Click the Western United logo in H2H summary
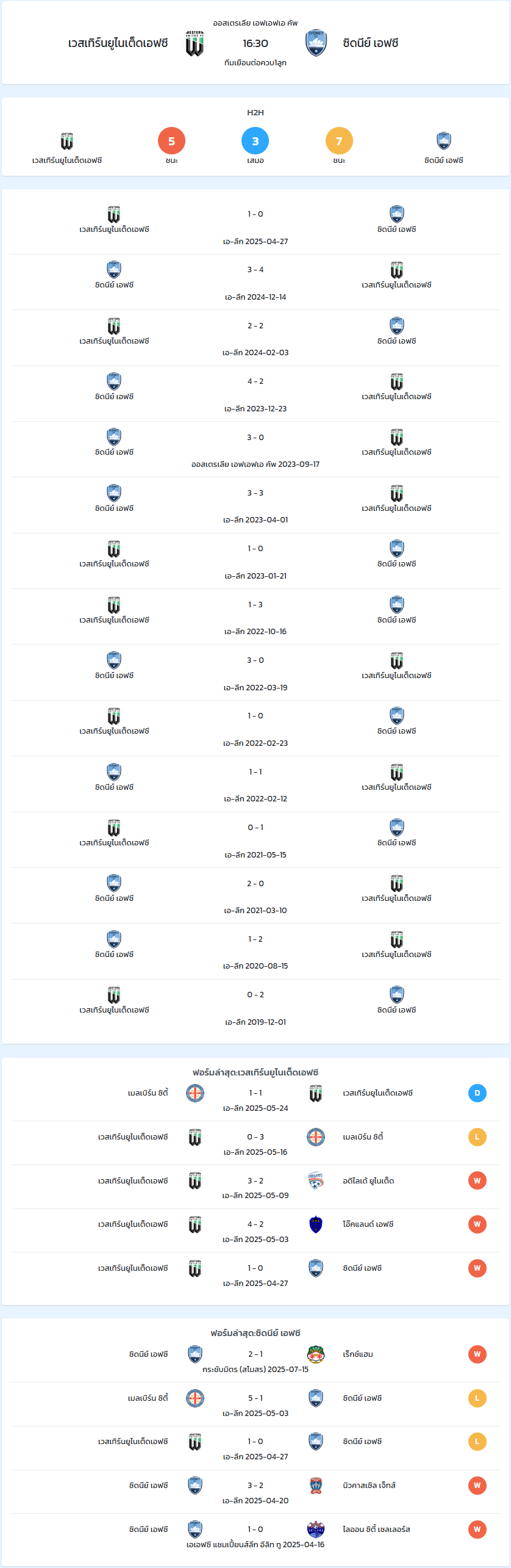This screenshot has height=1568, width=511. 67,141
